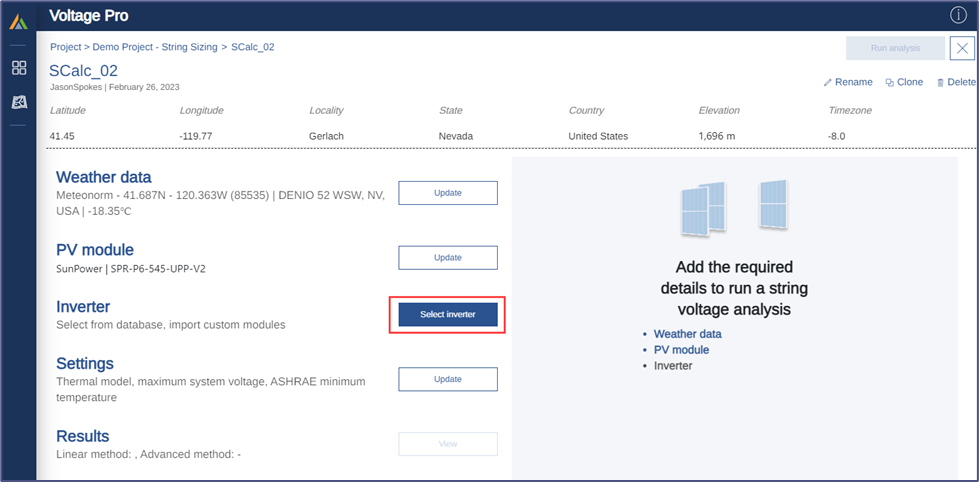Click the Voltage Pro app title
Image resolution: width=979 pixels, height=482 pixels.
[89, 16]
